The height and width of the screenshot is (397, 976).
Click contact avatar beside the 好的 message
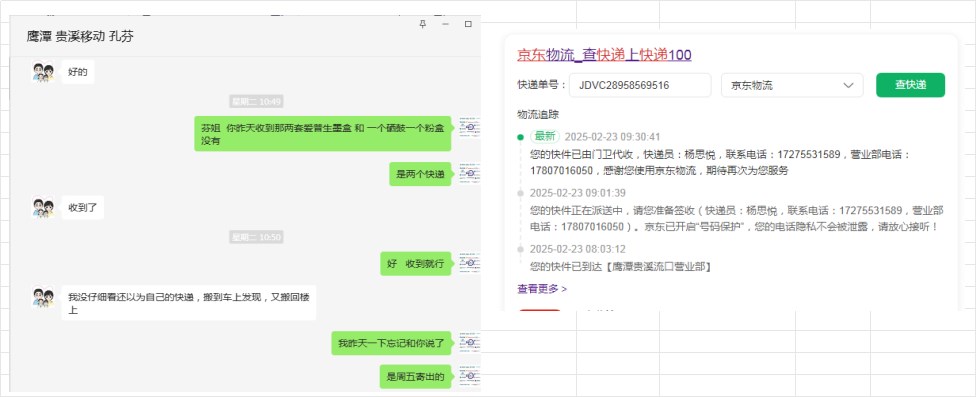(43, 72)
